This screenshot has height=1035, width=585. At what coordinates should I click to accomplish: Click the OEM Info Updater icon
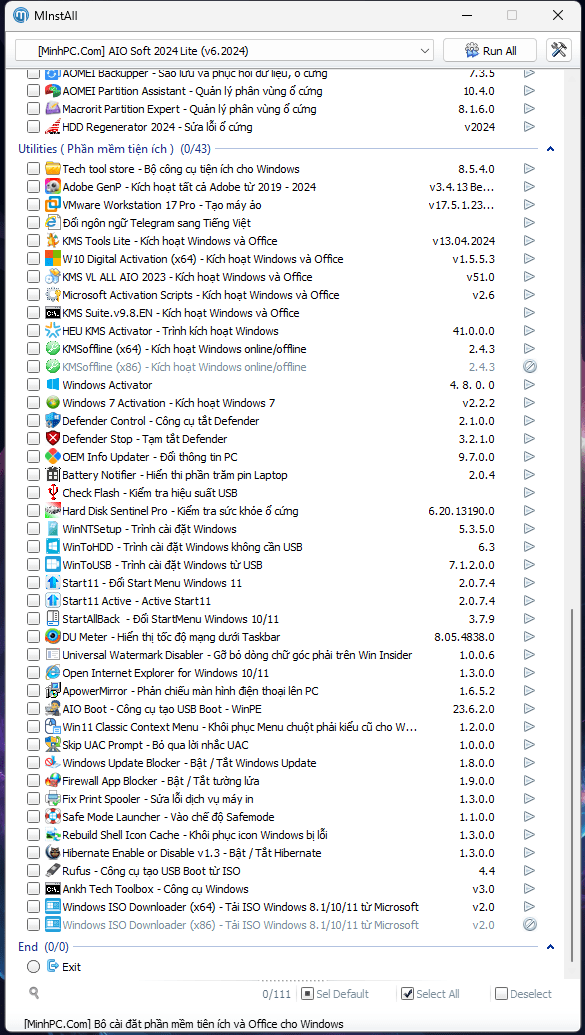tap(53, 457)
